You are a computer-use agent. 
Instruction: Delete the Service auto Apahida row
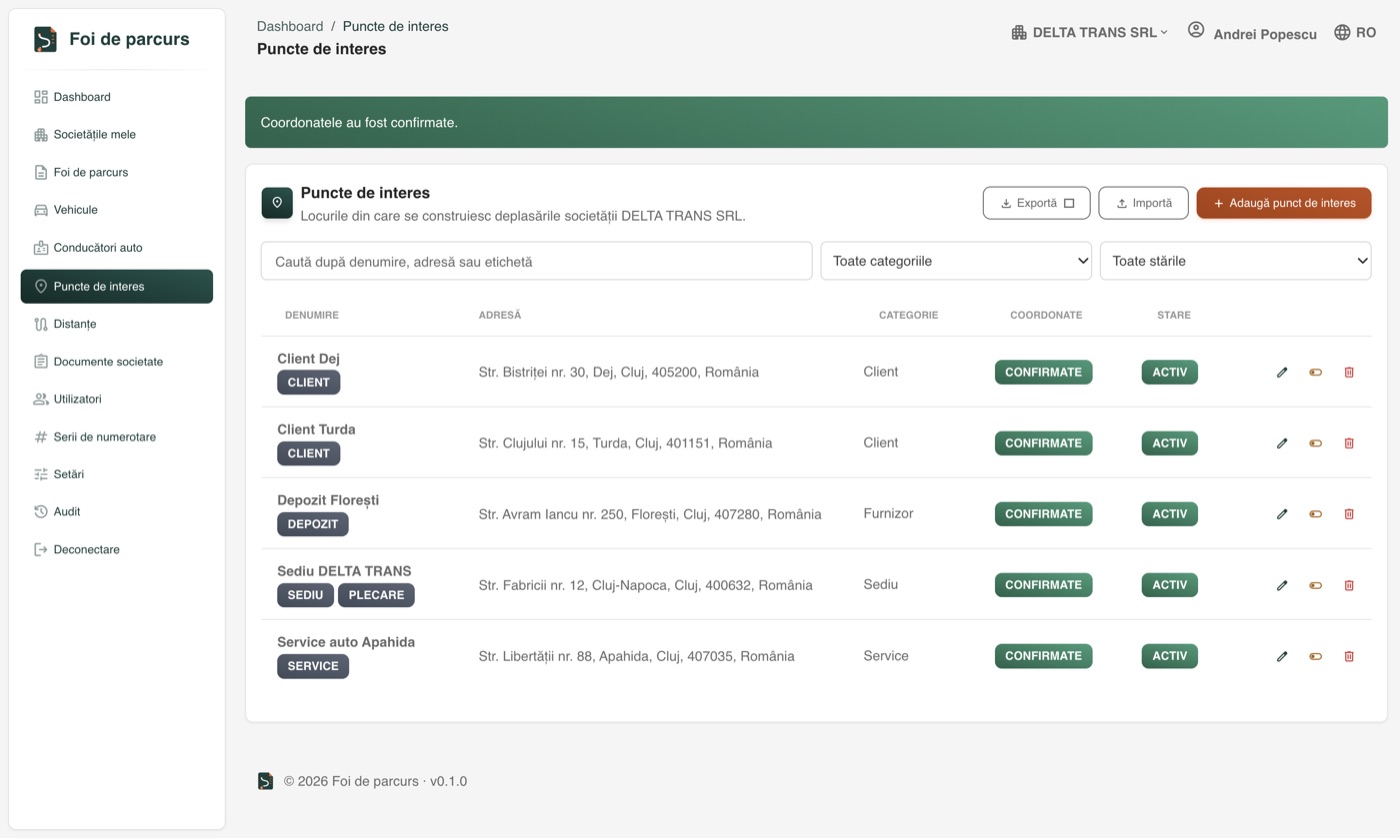(x=1349, y=656)
